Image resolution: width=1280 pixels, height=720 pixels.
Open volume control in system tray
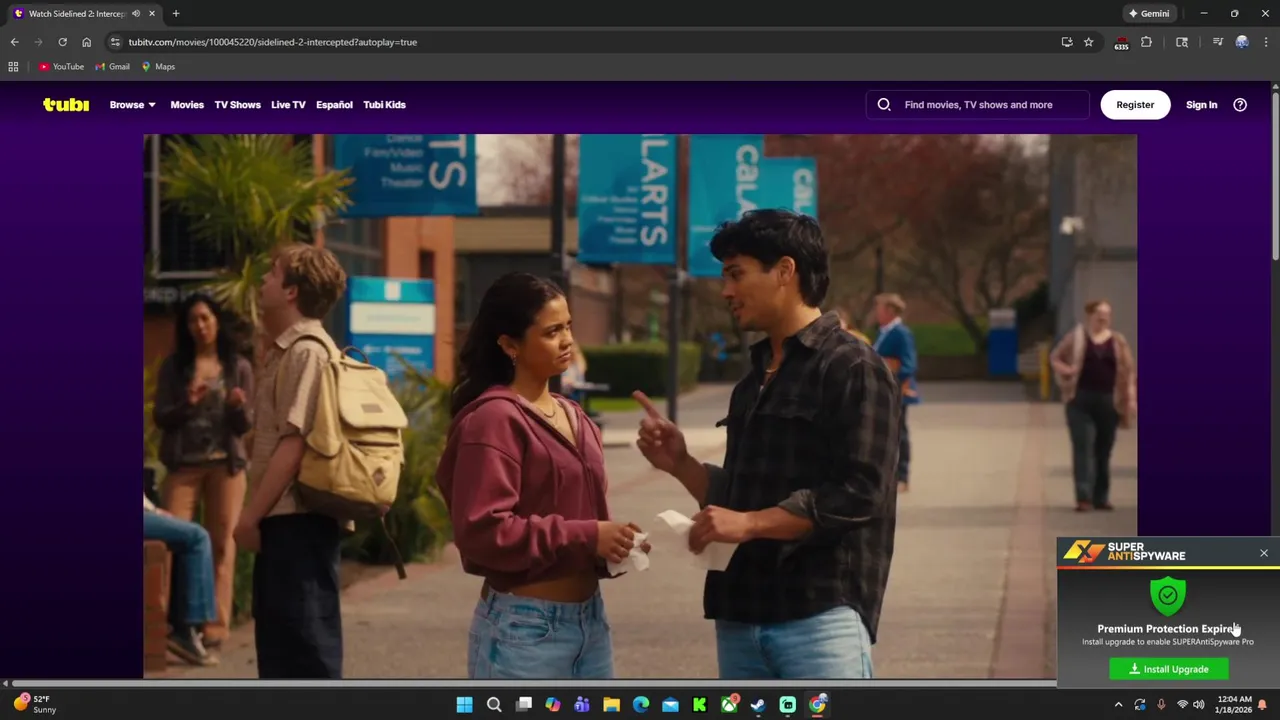1198,705
